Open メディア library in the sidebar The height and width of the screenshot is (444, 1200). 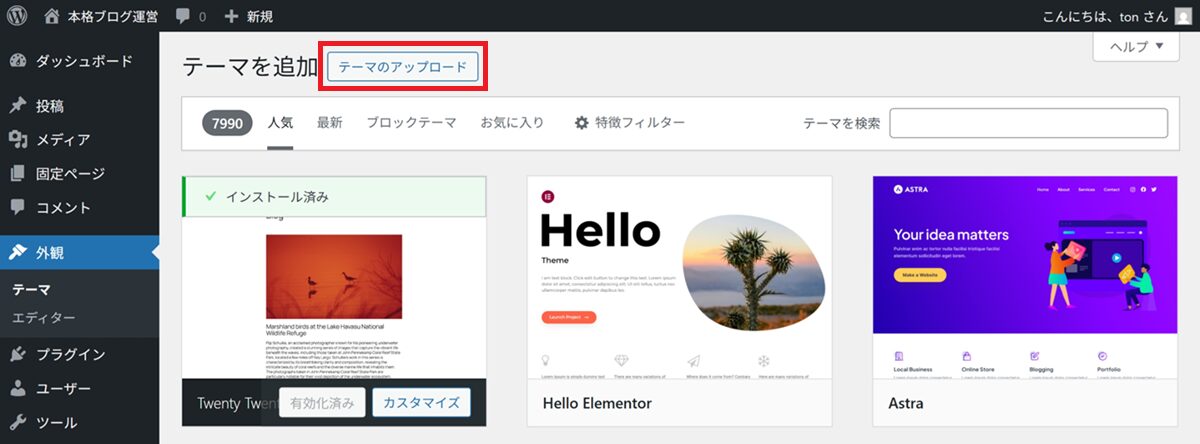point(62,140)
